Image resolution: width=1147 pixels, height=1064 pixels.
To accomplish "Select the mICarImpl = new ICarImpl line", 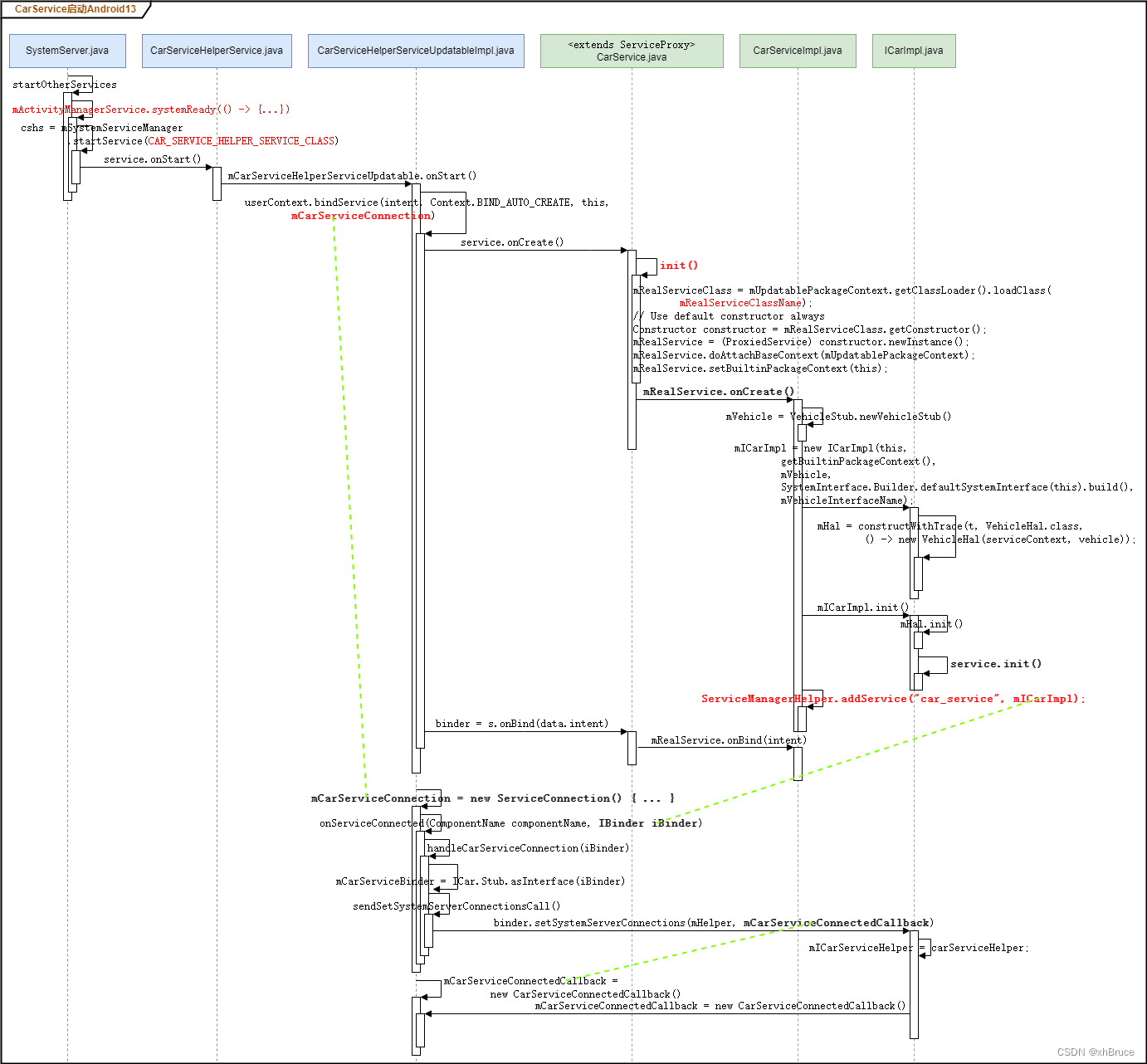I will pyautogui.click(x=820, y=448).
